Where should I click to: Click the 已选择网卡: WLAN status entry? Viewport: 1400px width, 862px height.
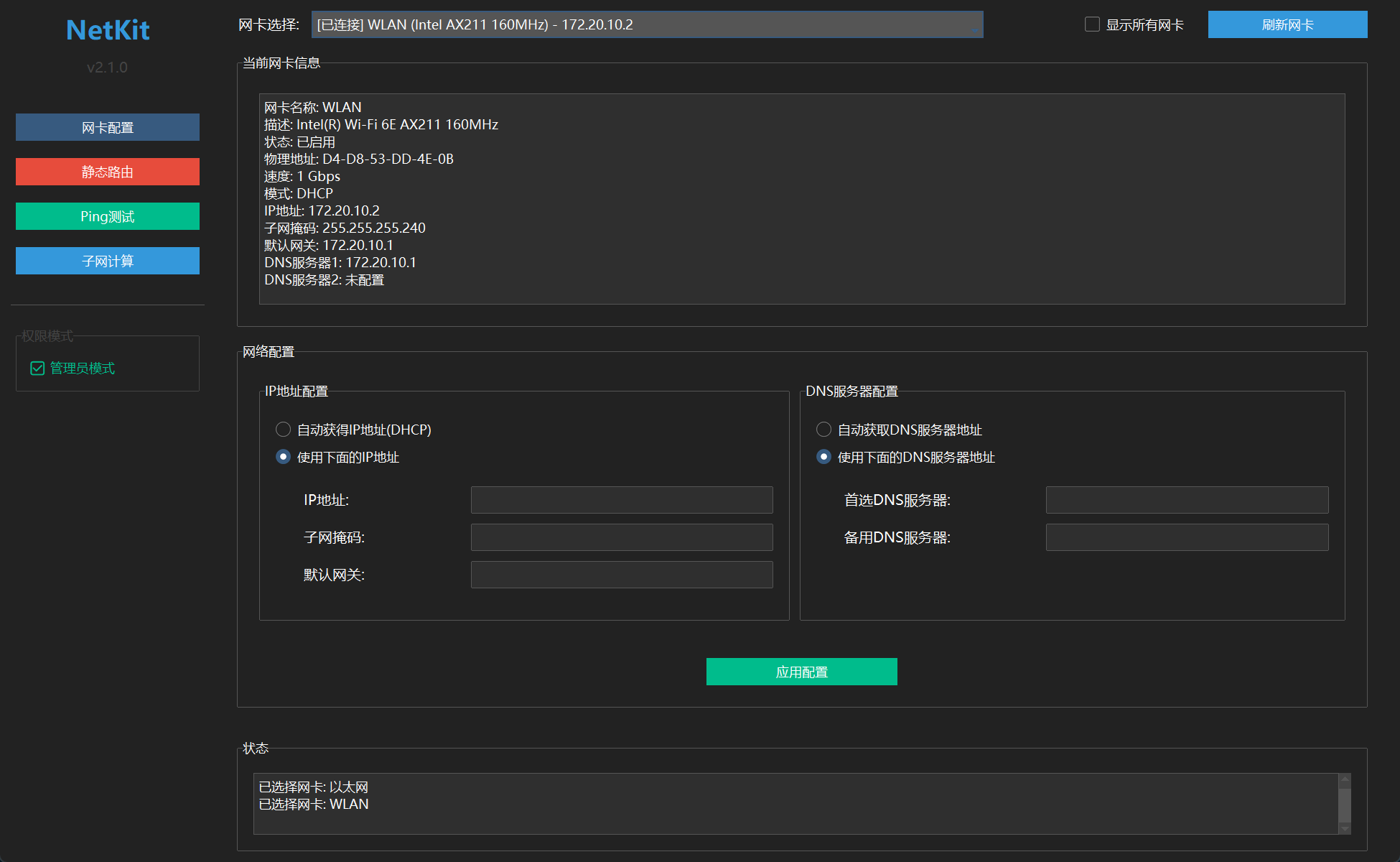click(314, 805)
